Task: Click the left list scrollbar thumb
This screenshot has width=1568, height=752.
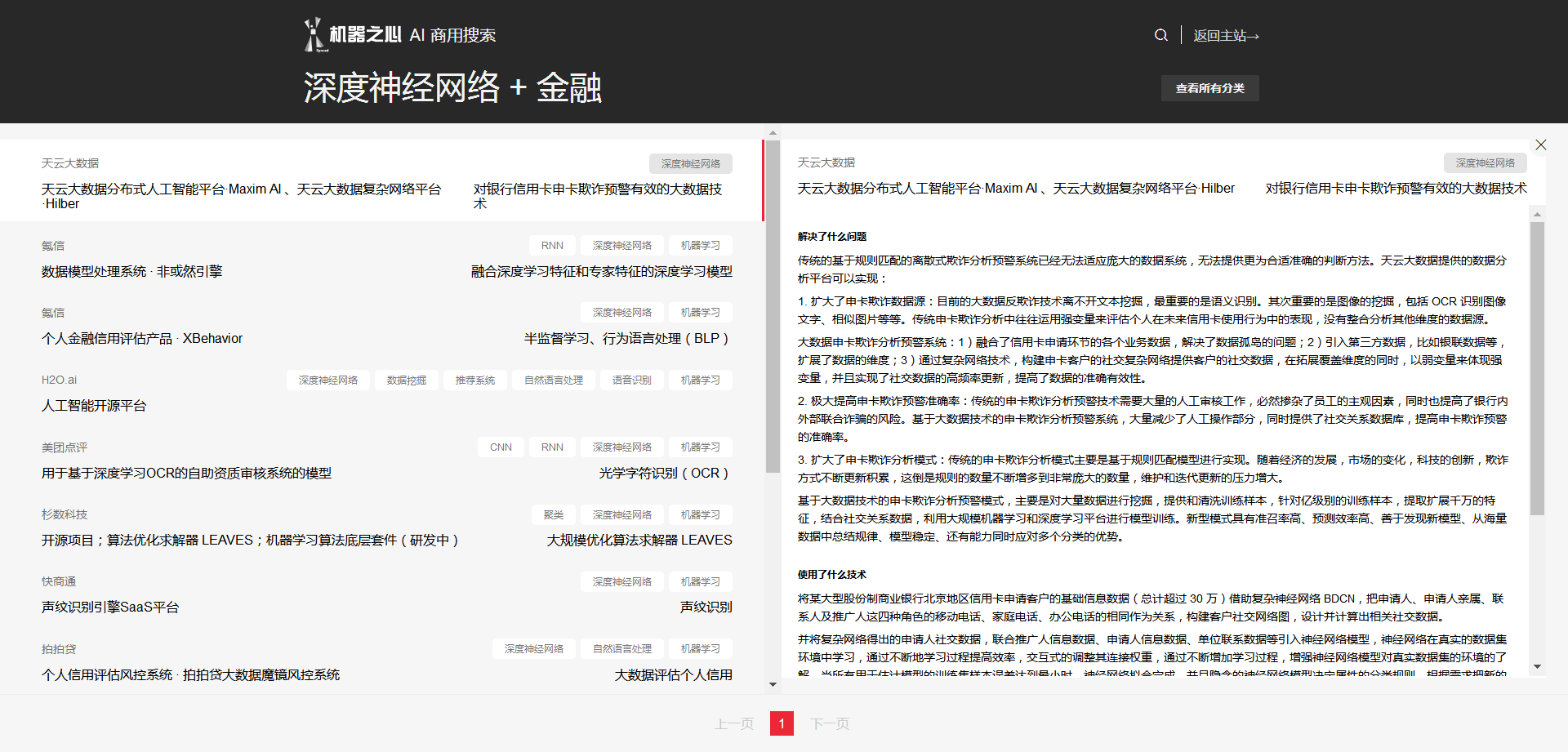Action: pyautogui.click(x=773, y=305)
